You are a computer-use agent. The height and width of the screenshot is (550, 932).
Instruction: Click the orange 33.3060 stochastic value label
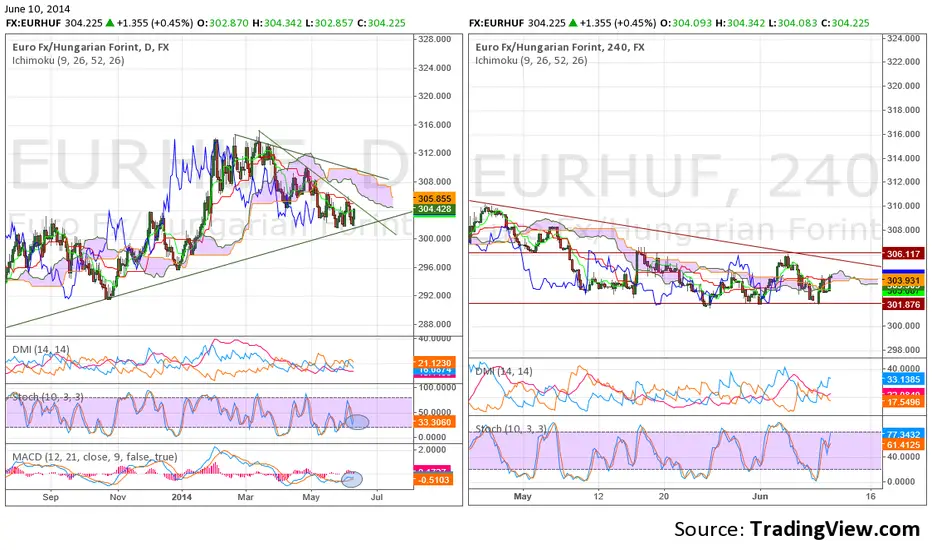coord(434,422)
